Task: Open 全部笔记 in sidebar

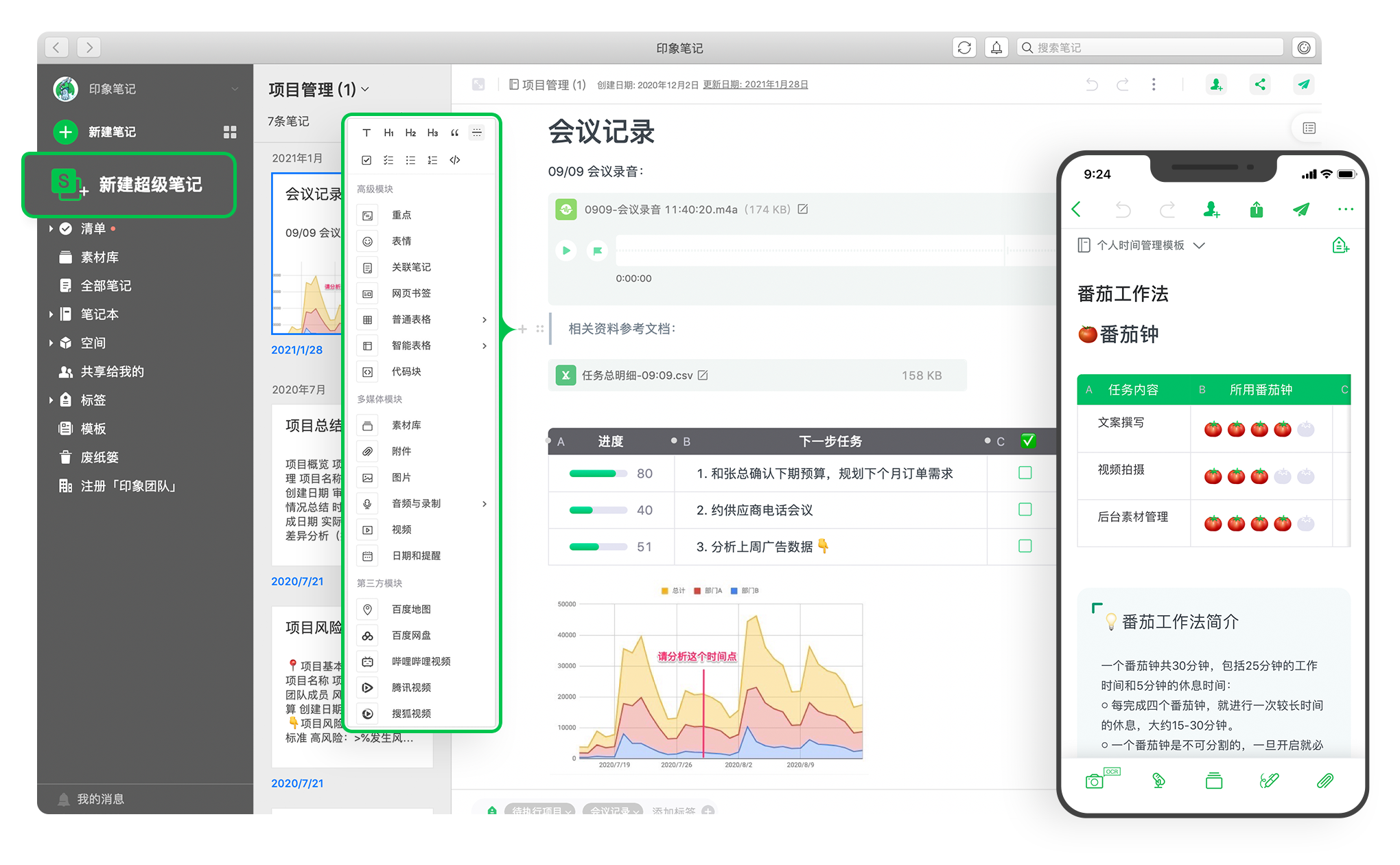Action: point(106,286)
